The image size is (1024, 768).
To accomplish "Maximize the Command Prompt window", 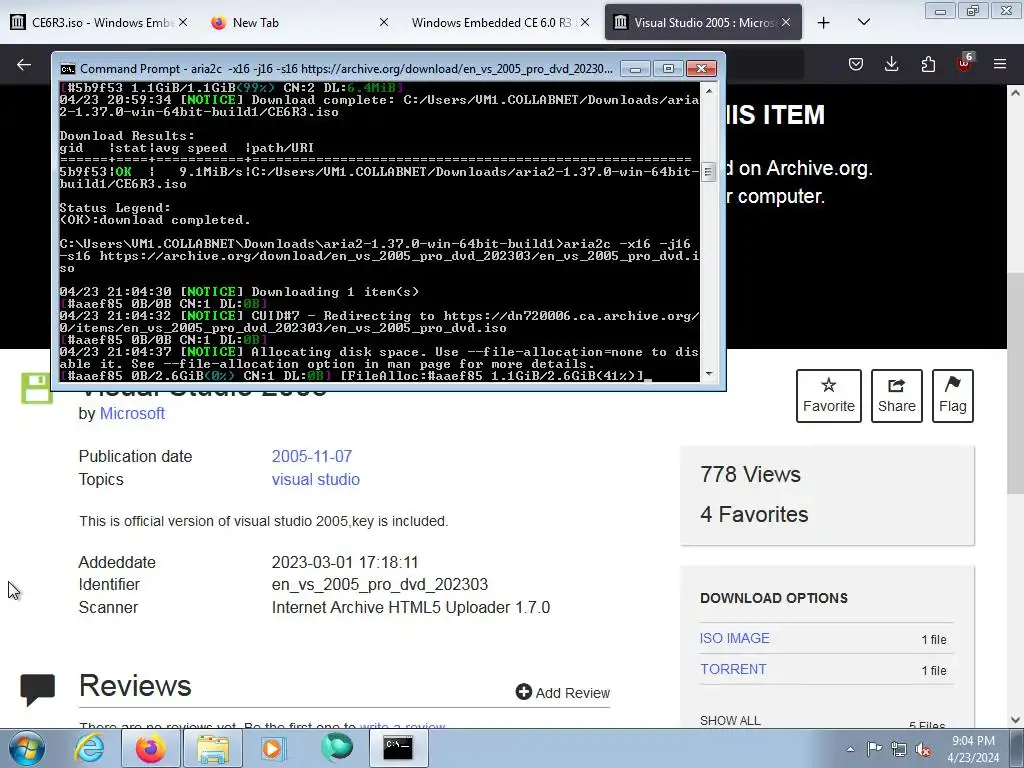I will [x=668, y=69].
